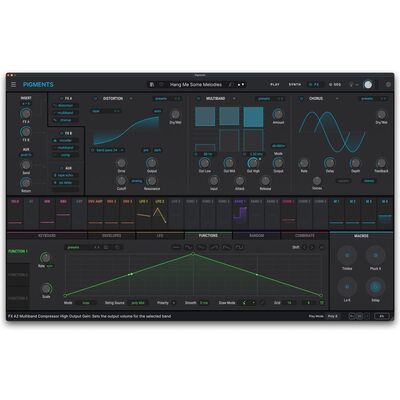Adjust the master volume knob in top bar
Screen dimensions: 400x400
[368, 85]
